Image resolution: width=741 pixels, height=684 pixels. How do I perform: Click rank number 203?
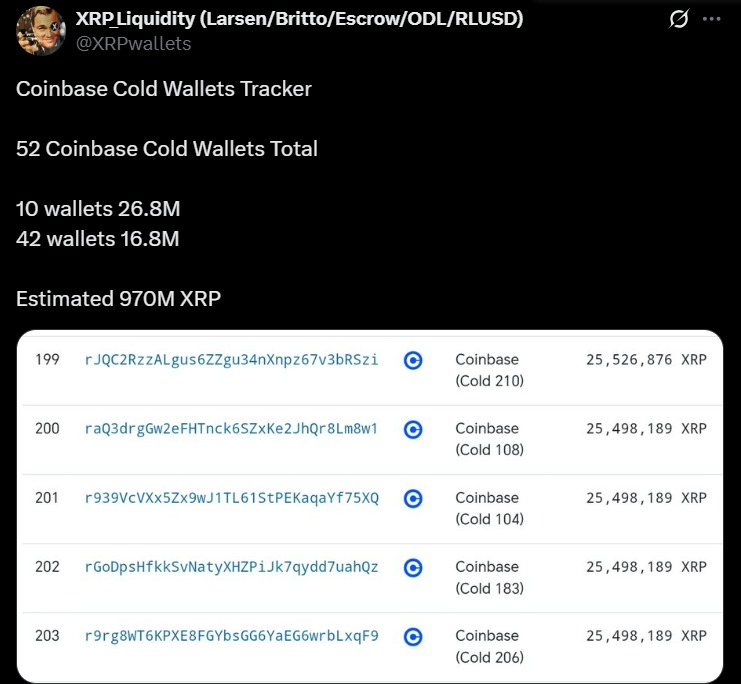tap(47, 636)
